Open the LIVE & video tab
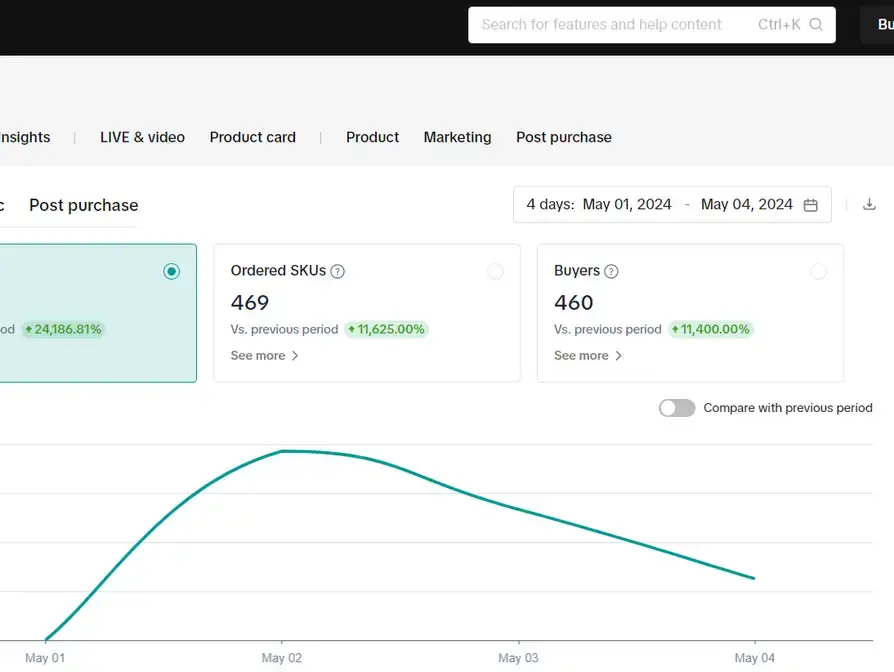This screenshot has width=894, height=672. click(142, 137)
